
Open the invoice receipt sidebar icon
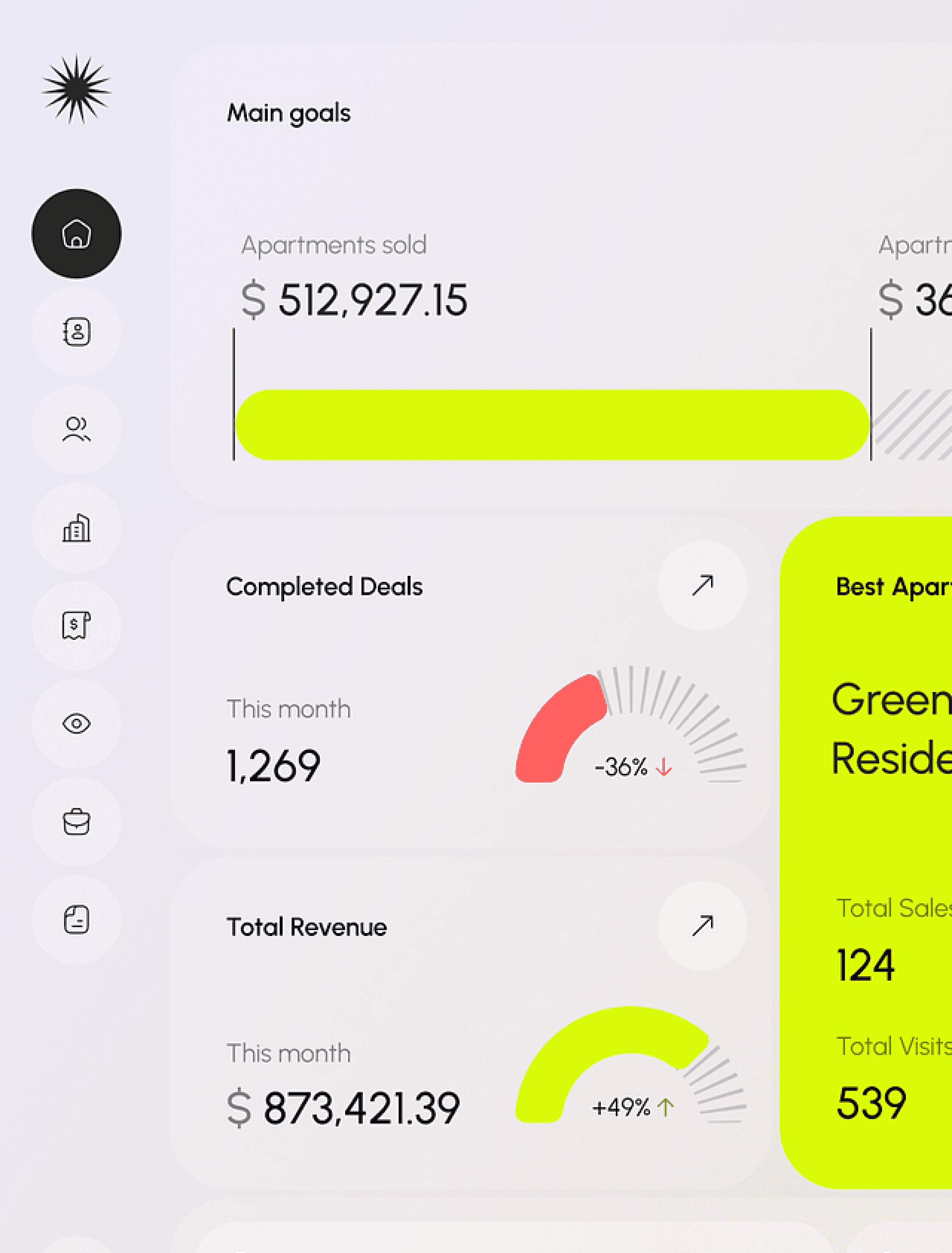point(77,625)
